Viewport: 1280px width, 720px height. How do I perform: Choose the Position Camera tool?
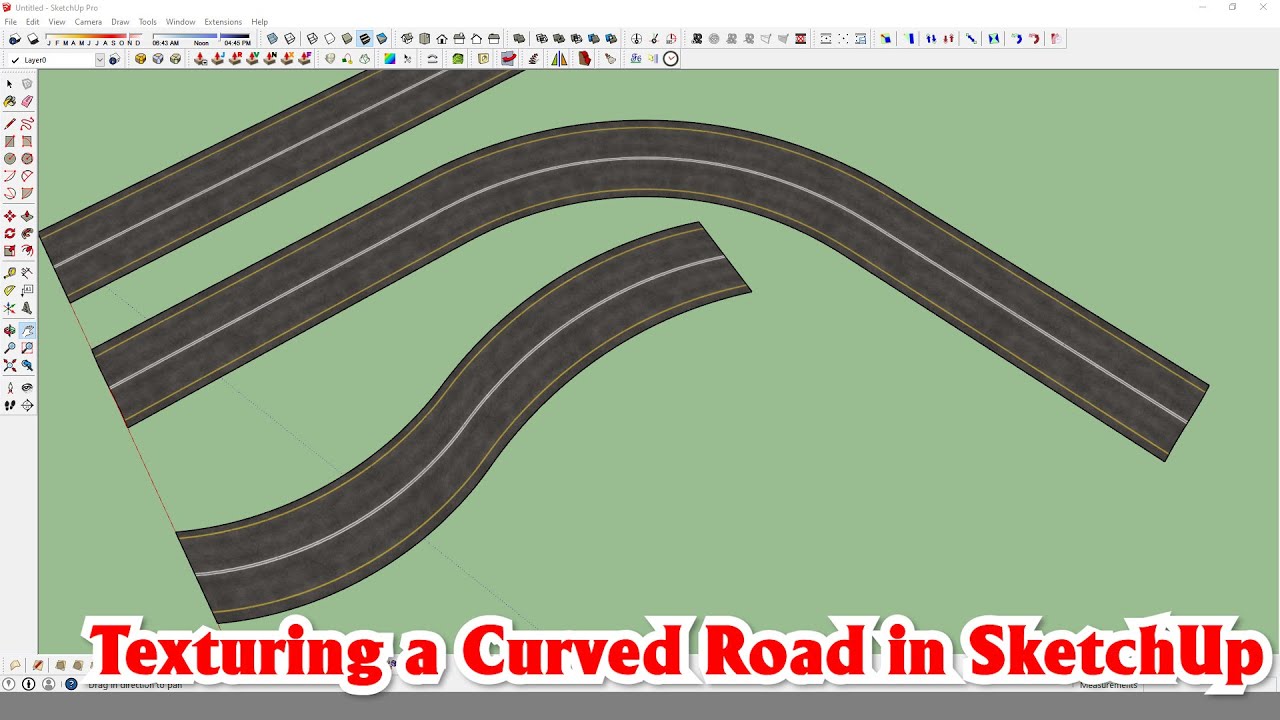point(10,387)
